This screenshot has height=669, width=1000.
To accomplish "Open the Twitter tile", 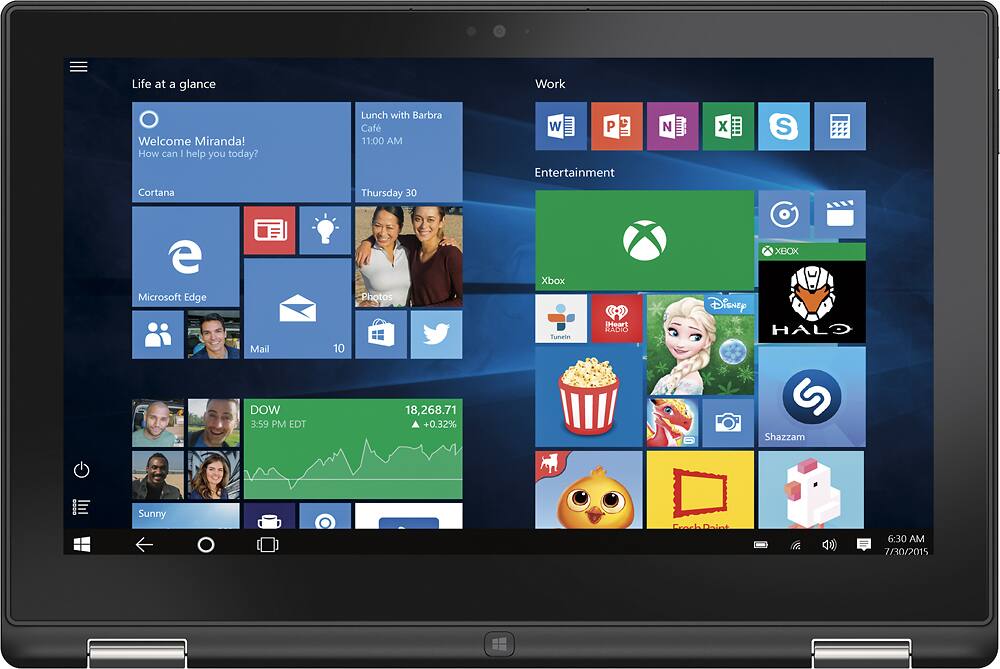I will [x=436, y=334].
